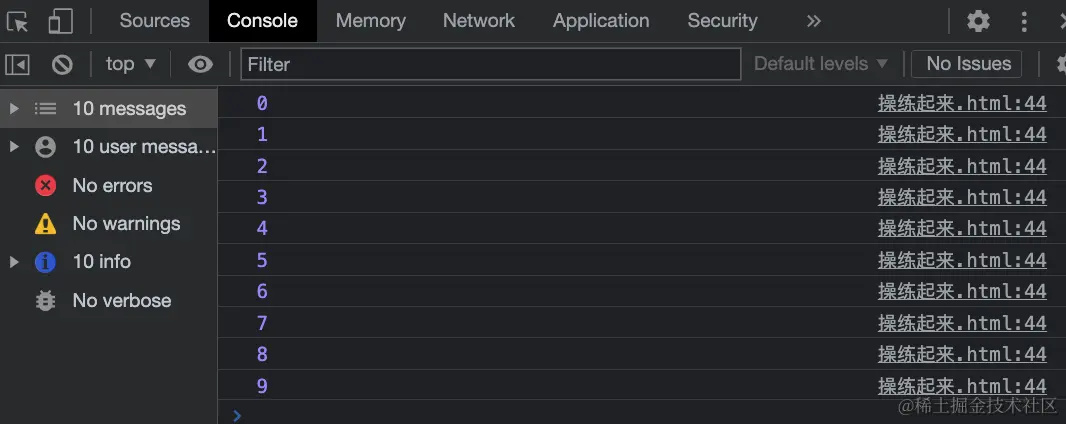Expand the 10 messages group

(x=109, y=109)
